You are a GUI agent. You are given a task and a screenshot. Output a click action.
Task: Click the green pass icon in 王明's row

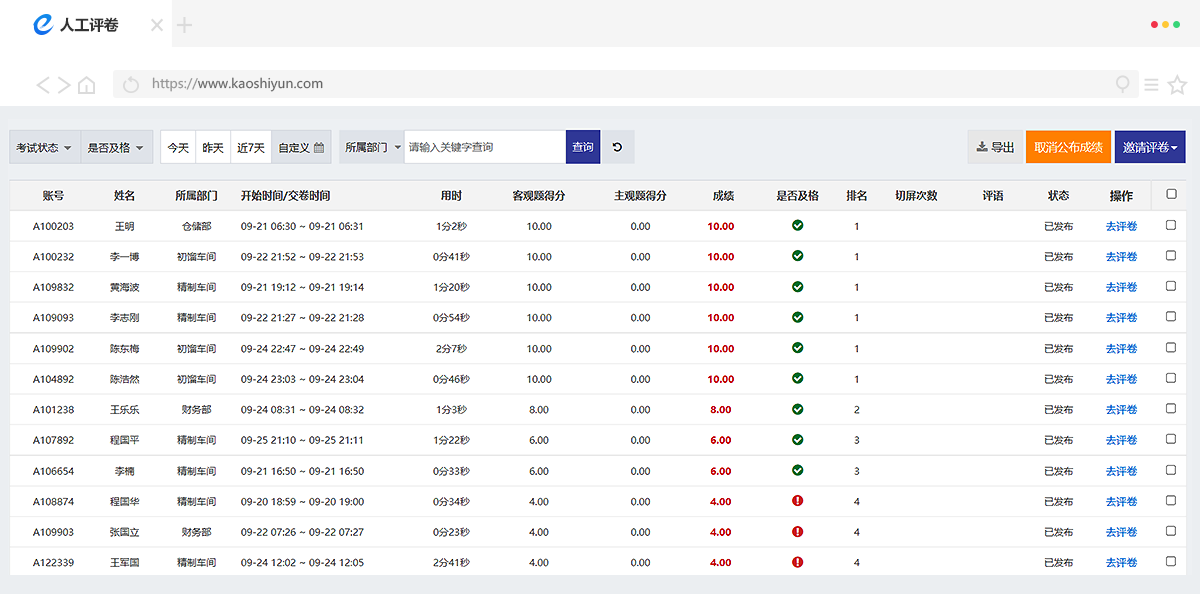coord(797,226)
